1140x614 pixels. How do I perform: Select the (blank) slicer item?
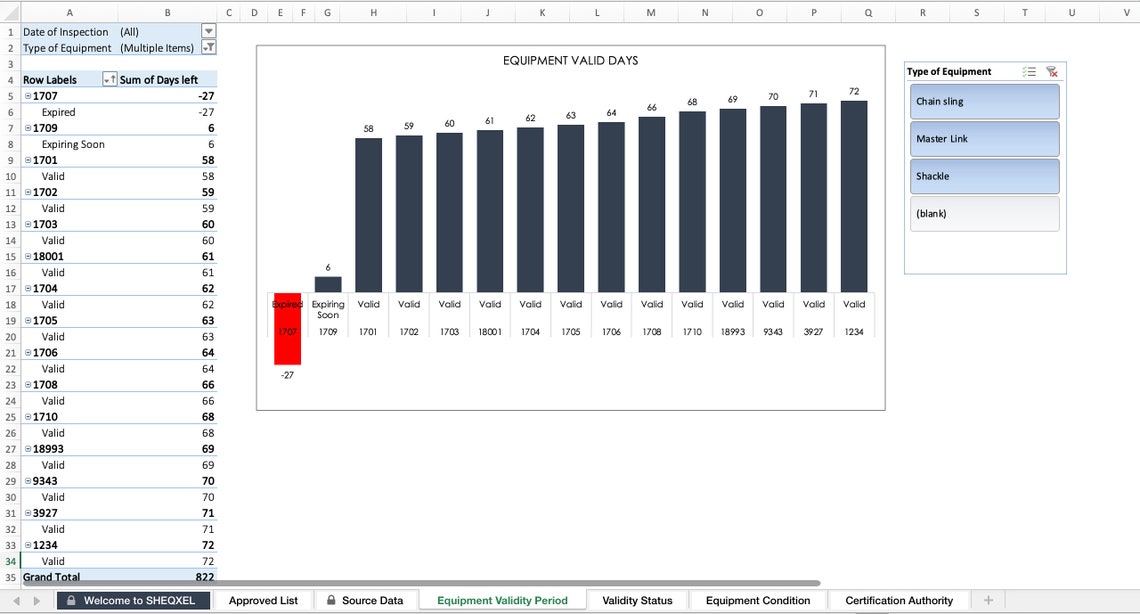point(984,213)
